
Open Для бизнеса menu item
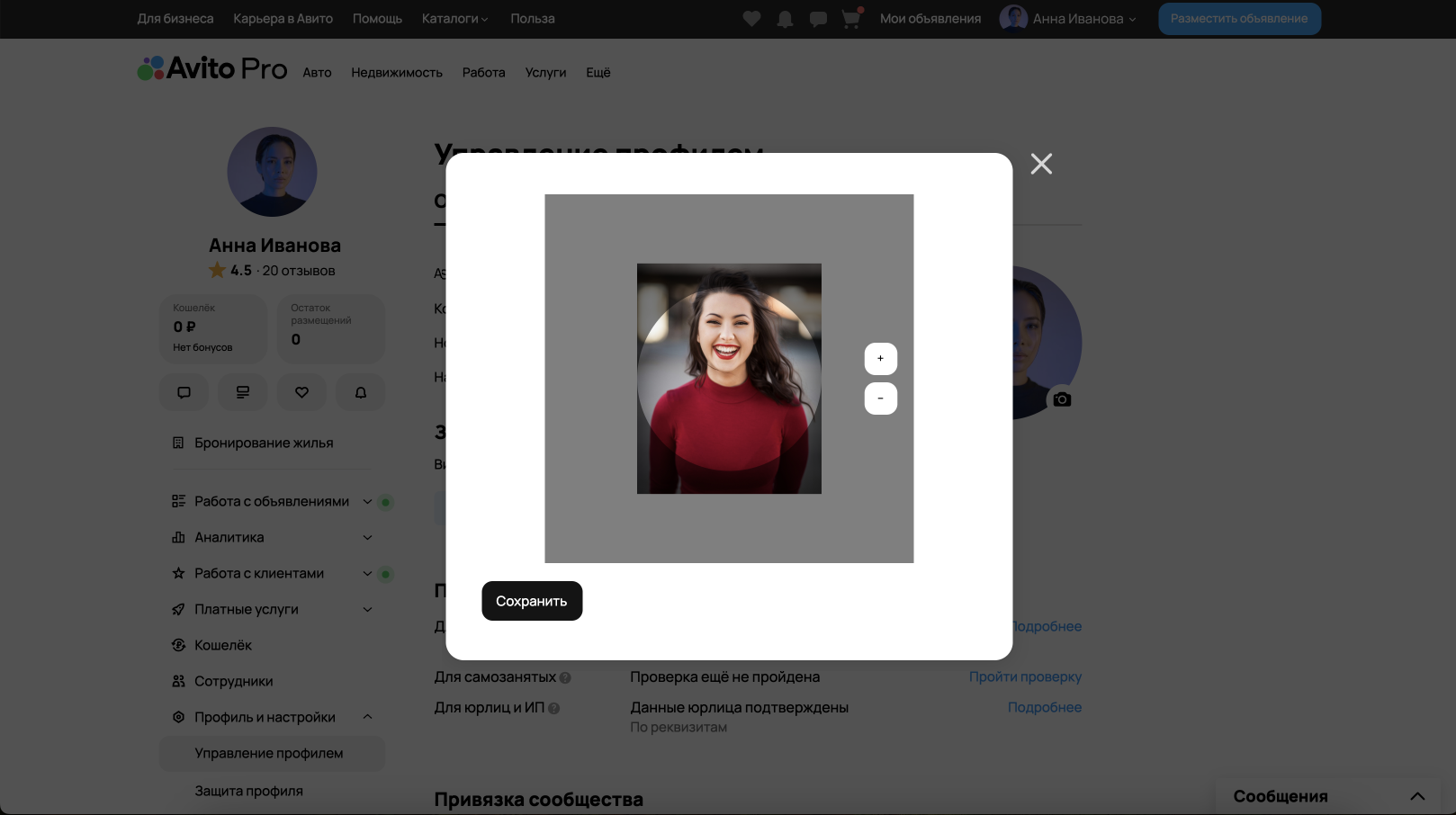[175, 19]
